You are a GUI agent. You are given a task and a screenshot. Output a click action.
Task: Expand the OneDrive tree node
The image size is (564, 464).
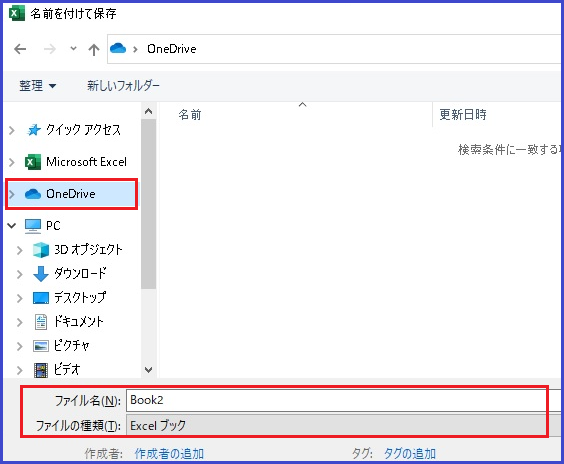point(12,194)
